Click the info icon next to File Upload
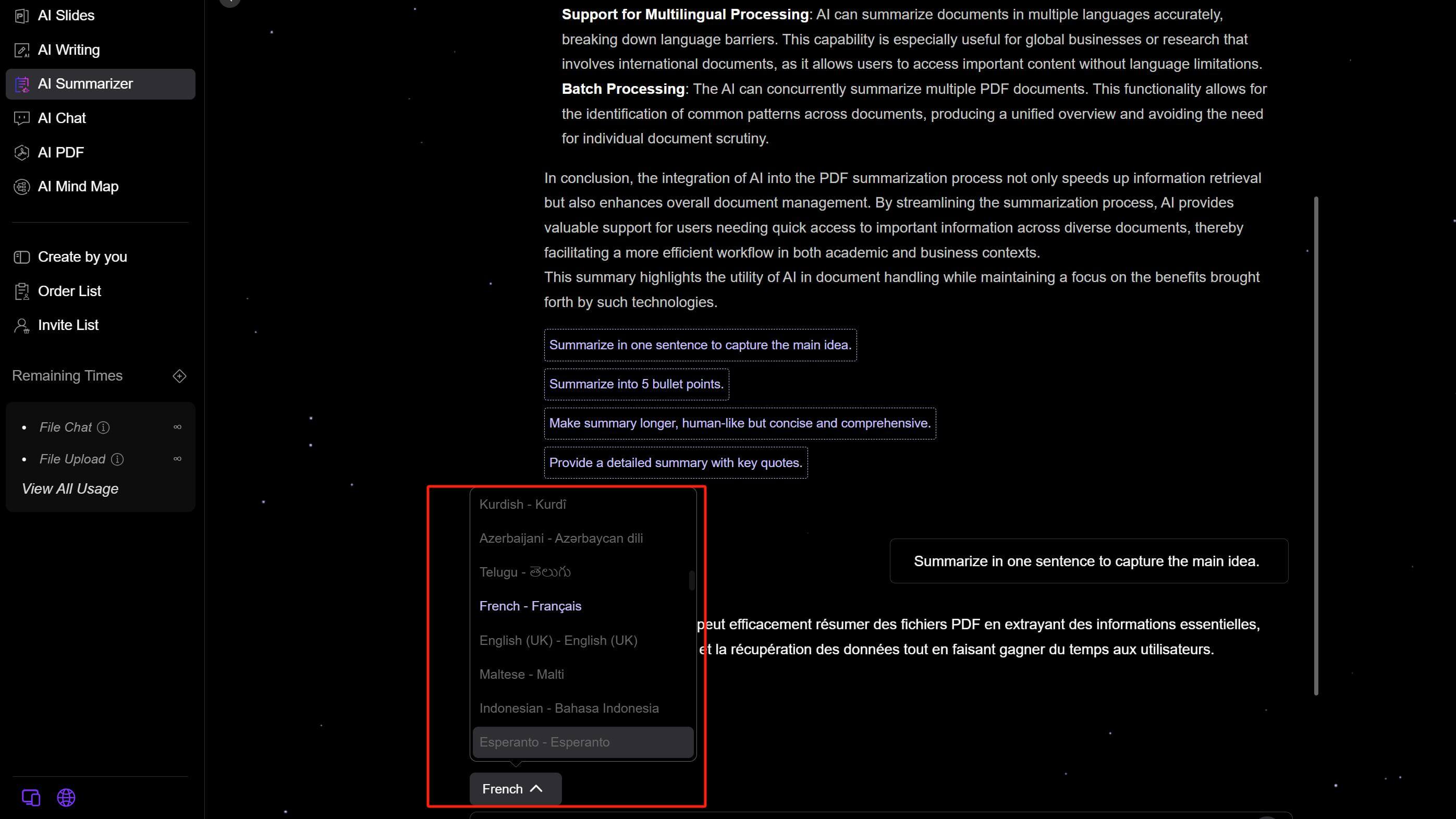Image resolution: width=1456 pixels, height=819 pixels. [117, 459]
